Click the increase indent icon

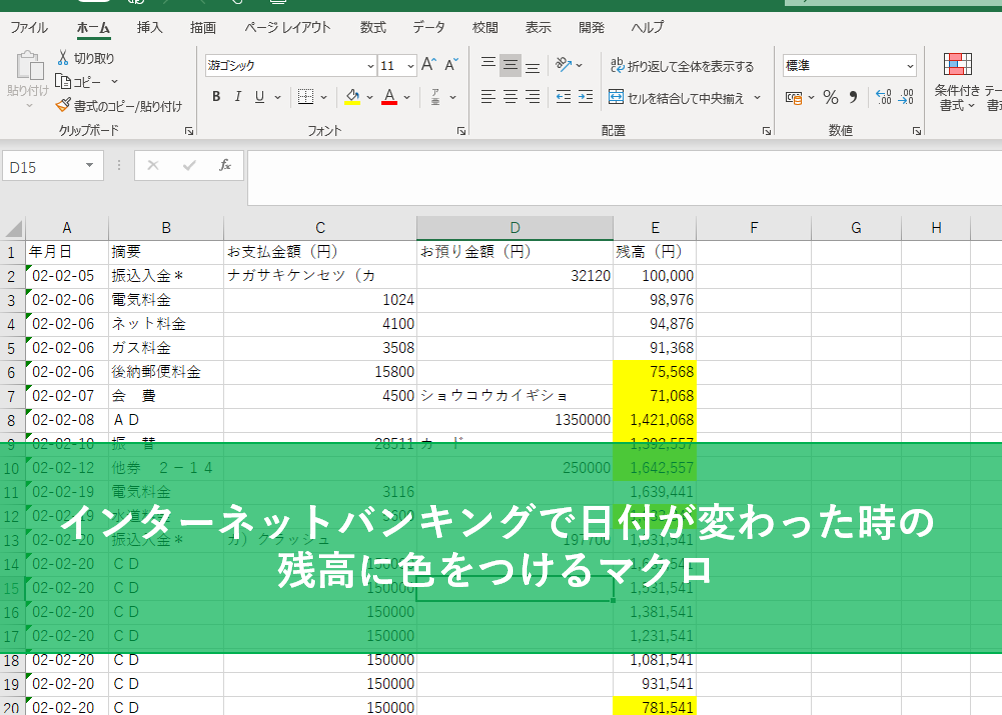588,97
